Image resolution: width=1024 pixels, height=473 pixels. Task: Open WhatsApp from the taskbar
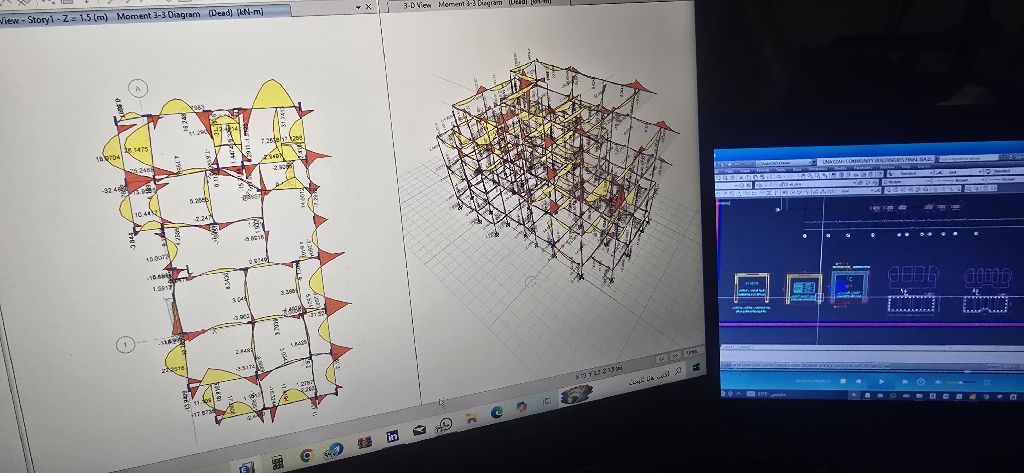click(x=443, y=425)
